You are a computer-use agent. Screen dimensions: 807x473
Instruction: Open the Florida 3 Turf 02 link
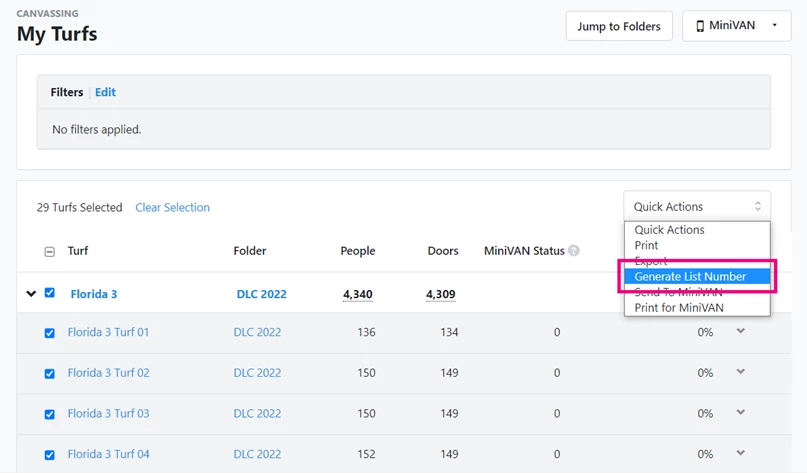point(108,373)
